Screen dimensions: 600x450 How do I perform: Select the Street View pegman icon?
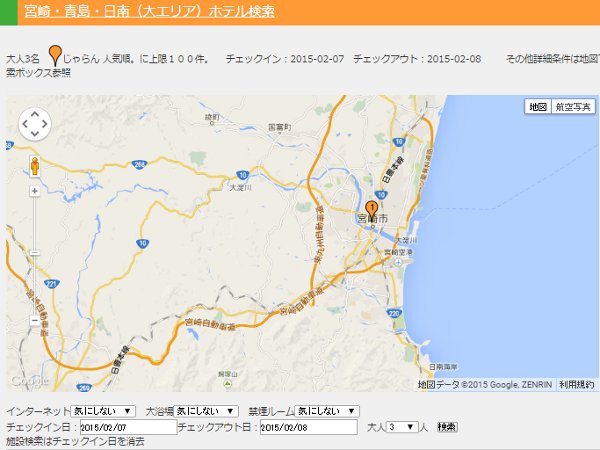click(x=35, y=166)
